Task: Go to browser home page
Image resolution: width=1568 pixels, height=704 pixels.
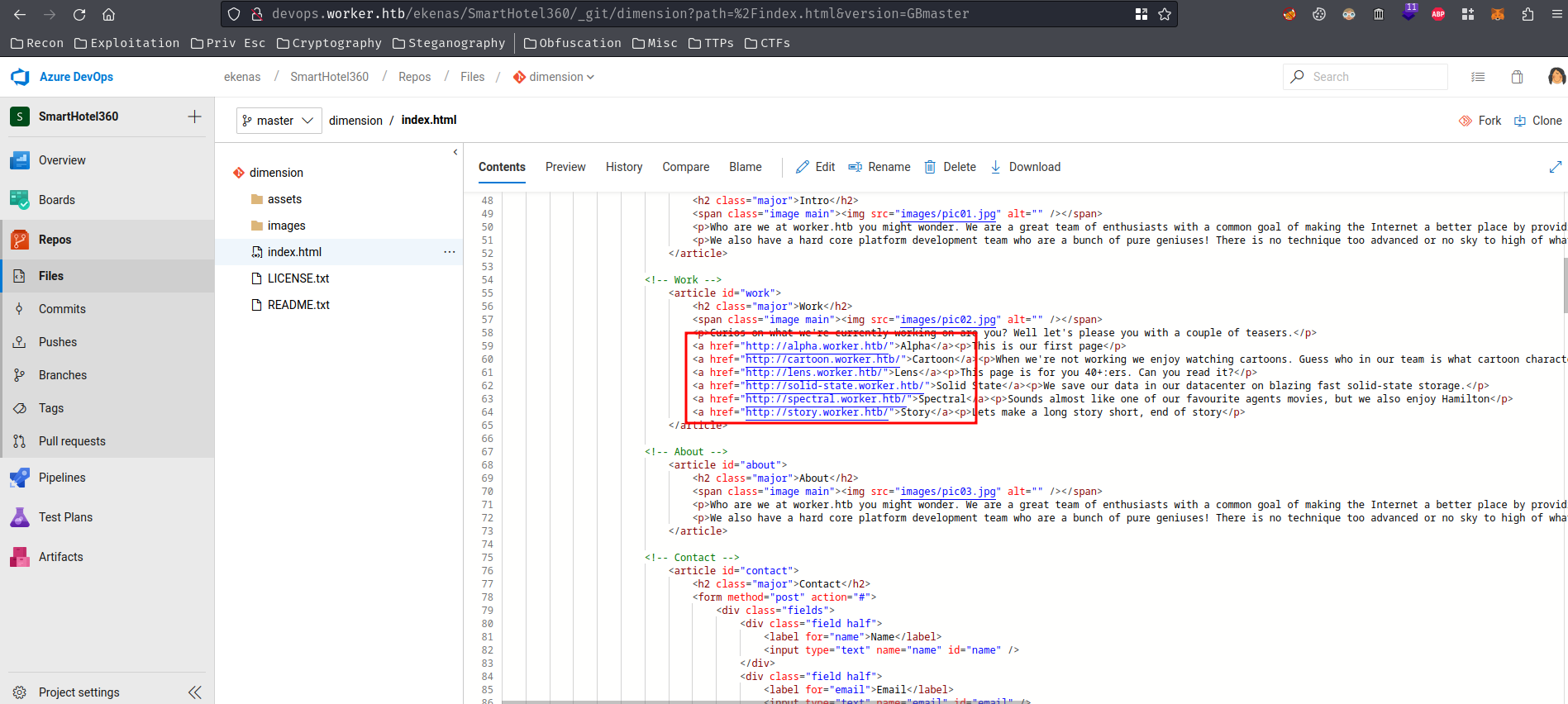Action: 108,14
